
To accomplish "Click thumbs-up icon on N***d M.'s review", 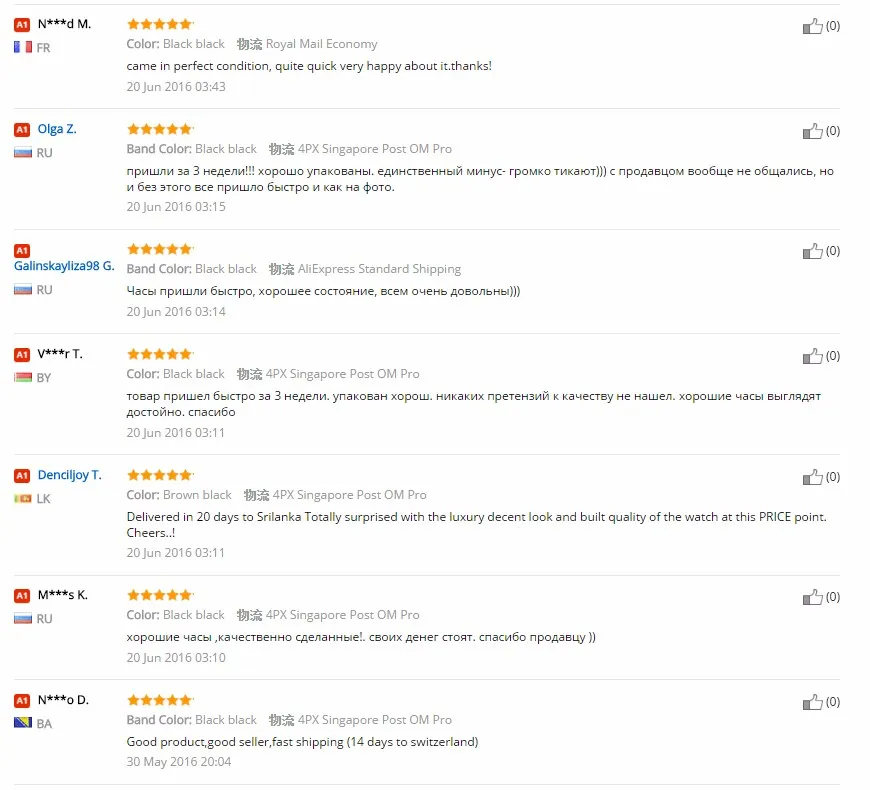I will 812,26.
